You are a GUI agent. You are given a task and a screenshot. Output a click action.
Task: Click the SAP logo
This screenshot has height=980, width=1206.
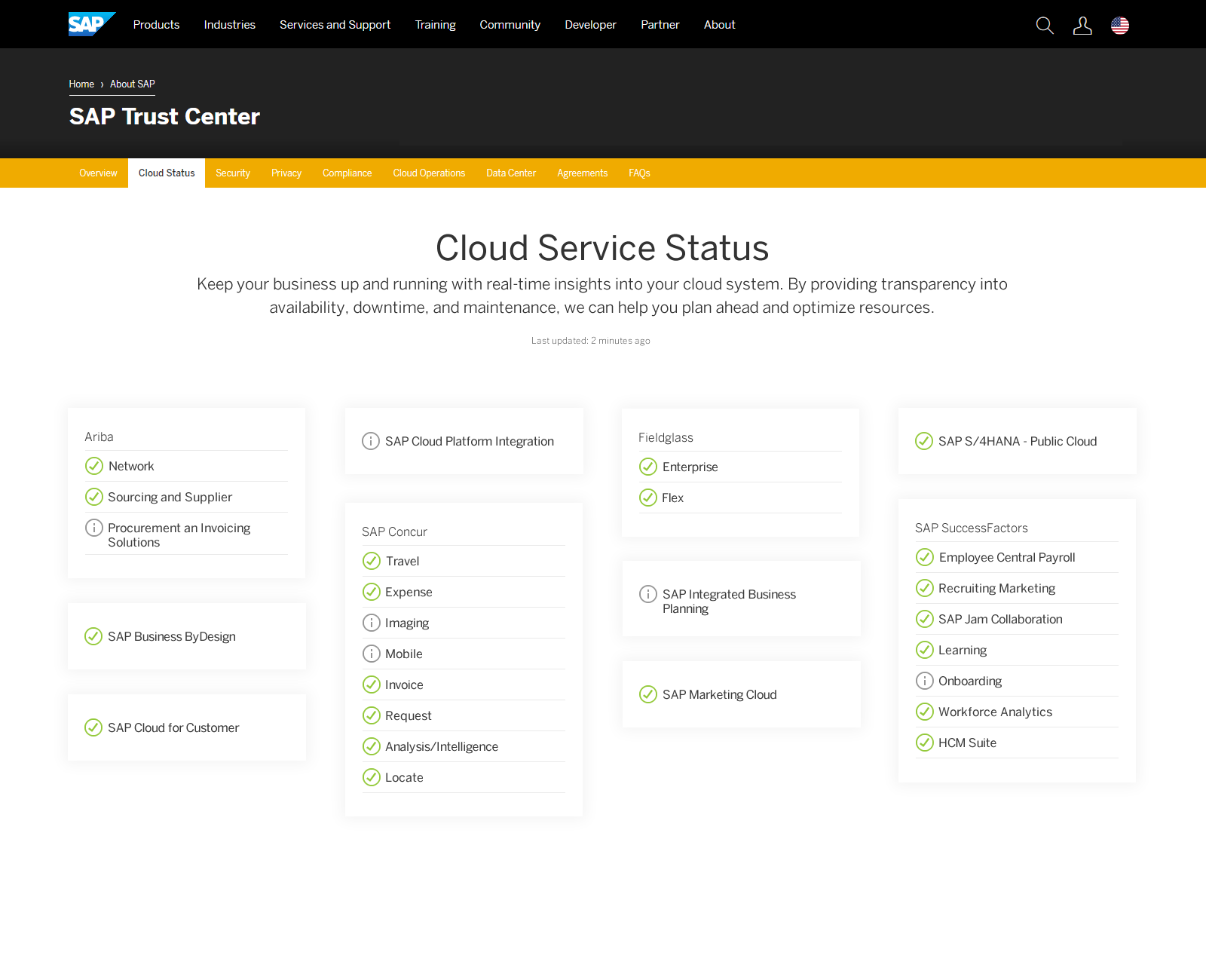[92, 24]
